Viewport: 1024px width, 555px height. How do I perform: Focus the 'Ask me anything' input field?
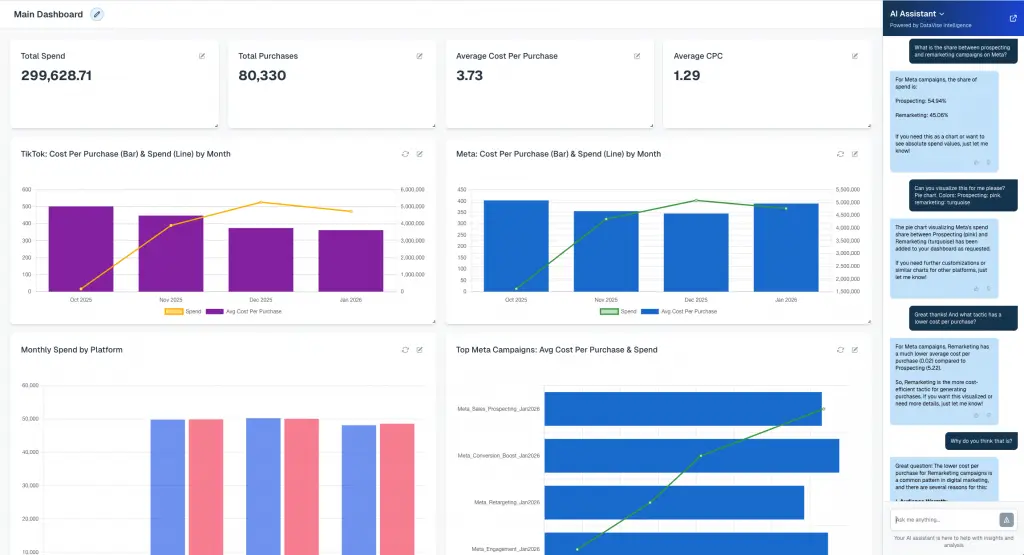pyautogui.click(x=940, y=520)
